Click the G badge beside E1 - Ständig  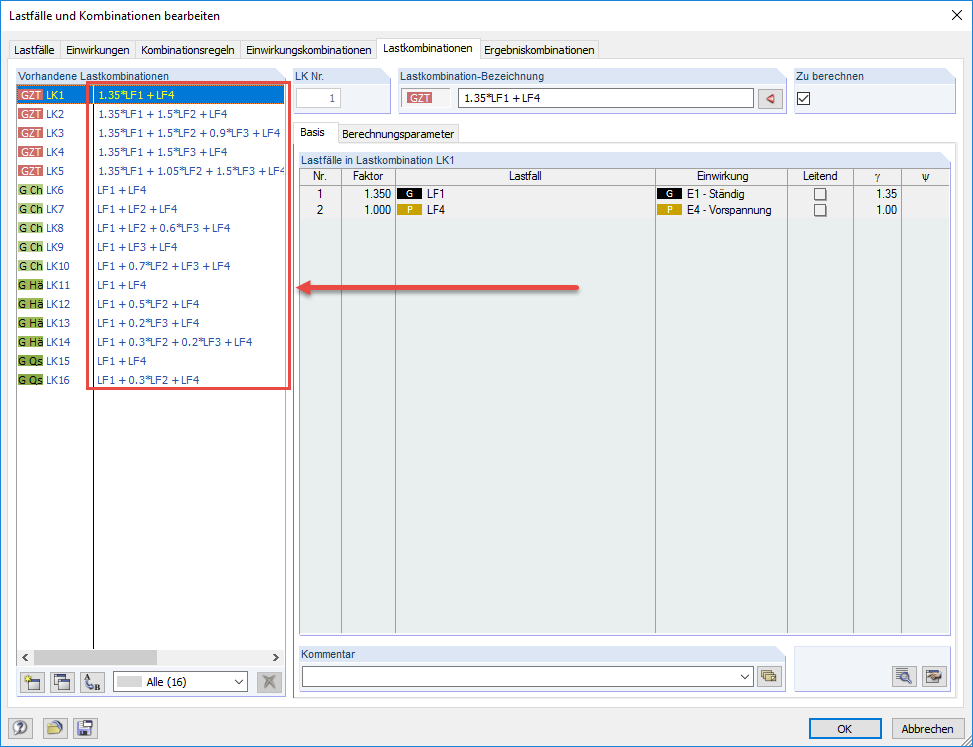(x=669, y=194)
